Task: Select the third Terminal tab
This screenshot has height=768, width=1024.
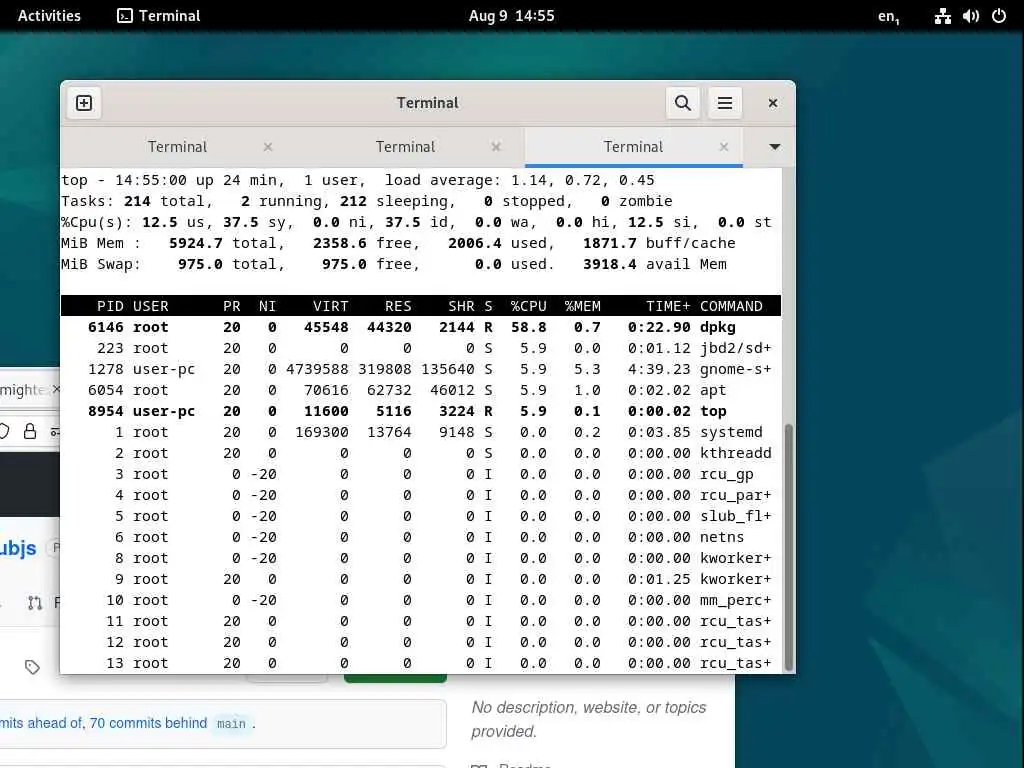Action: [x=633, y=147]
